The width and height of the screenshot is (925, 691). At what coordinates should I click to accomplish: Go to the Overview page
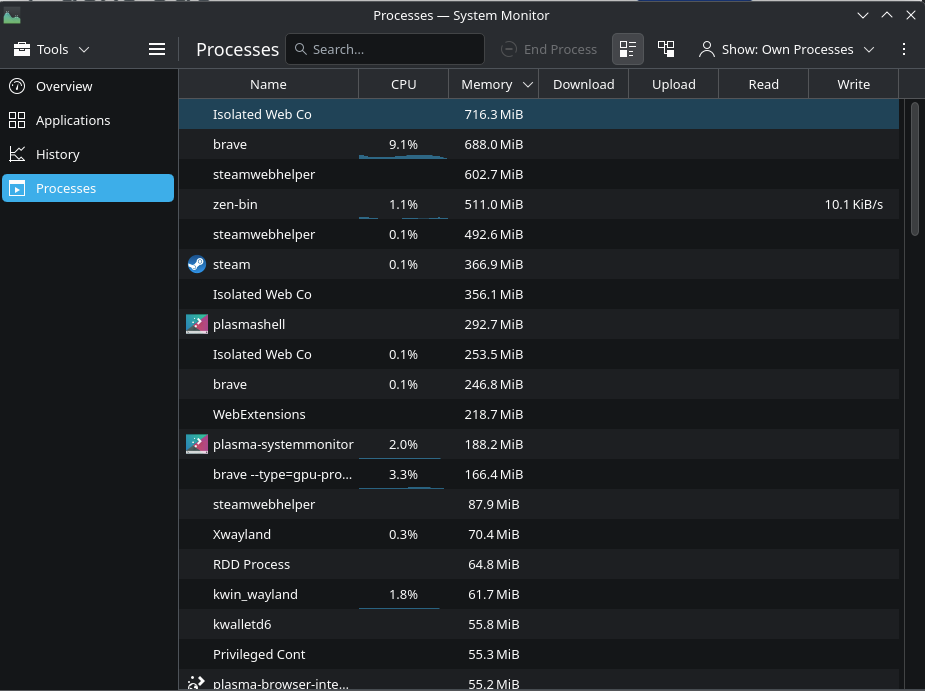[x=88, y=86]
